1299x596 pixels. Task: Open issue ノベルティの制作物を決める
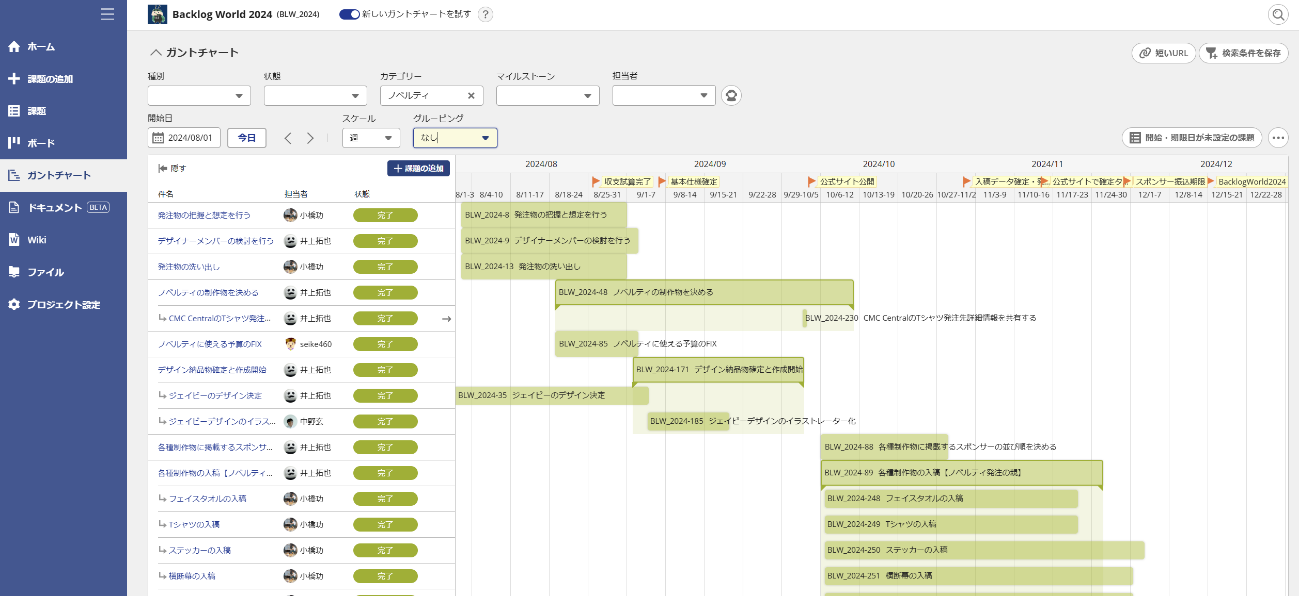coord(208,293)
